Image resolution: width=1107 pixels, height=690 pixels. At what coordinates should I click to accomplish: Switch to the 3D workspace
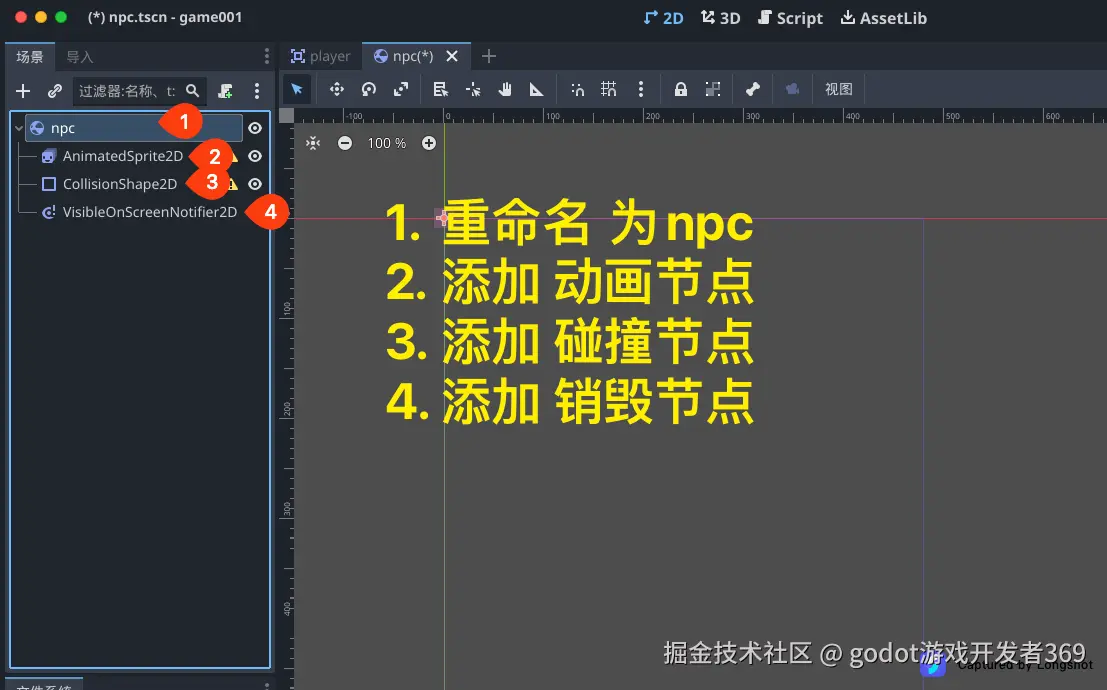721,18
